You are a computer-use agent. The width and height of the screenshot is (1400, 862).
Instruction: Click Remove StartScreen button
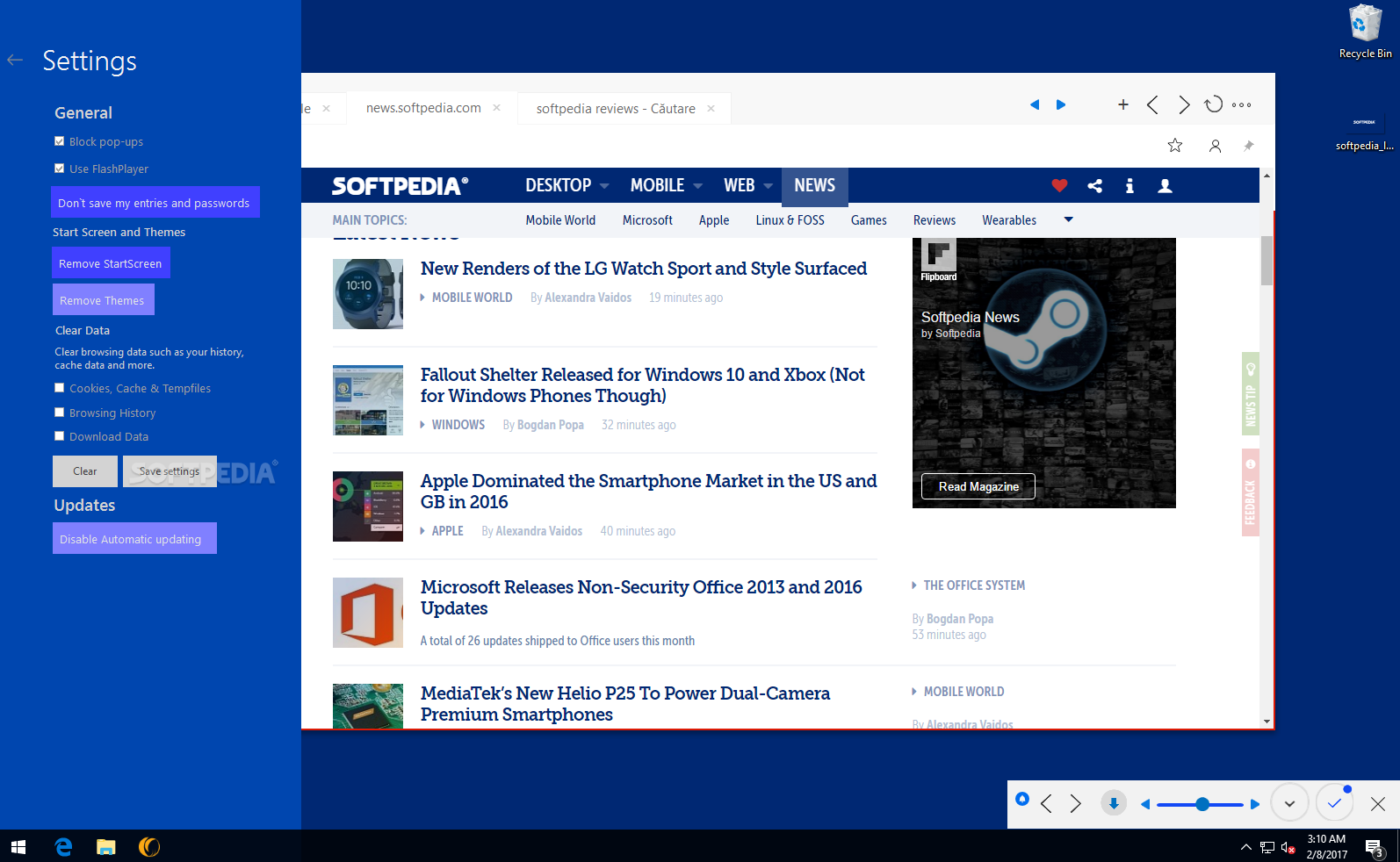click(x=112, y=262)
